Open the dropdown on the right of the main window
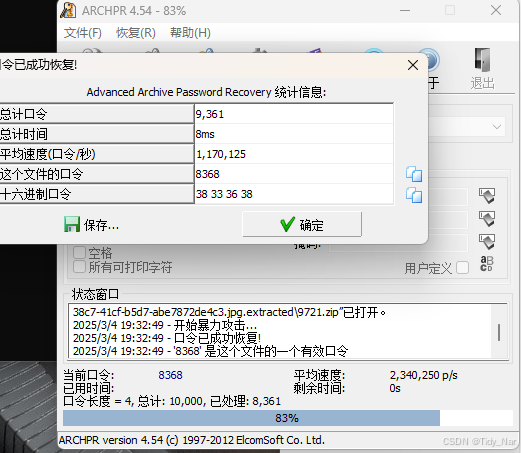The image size is (521, 453). coord(497,127)
